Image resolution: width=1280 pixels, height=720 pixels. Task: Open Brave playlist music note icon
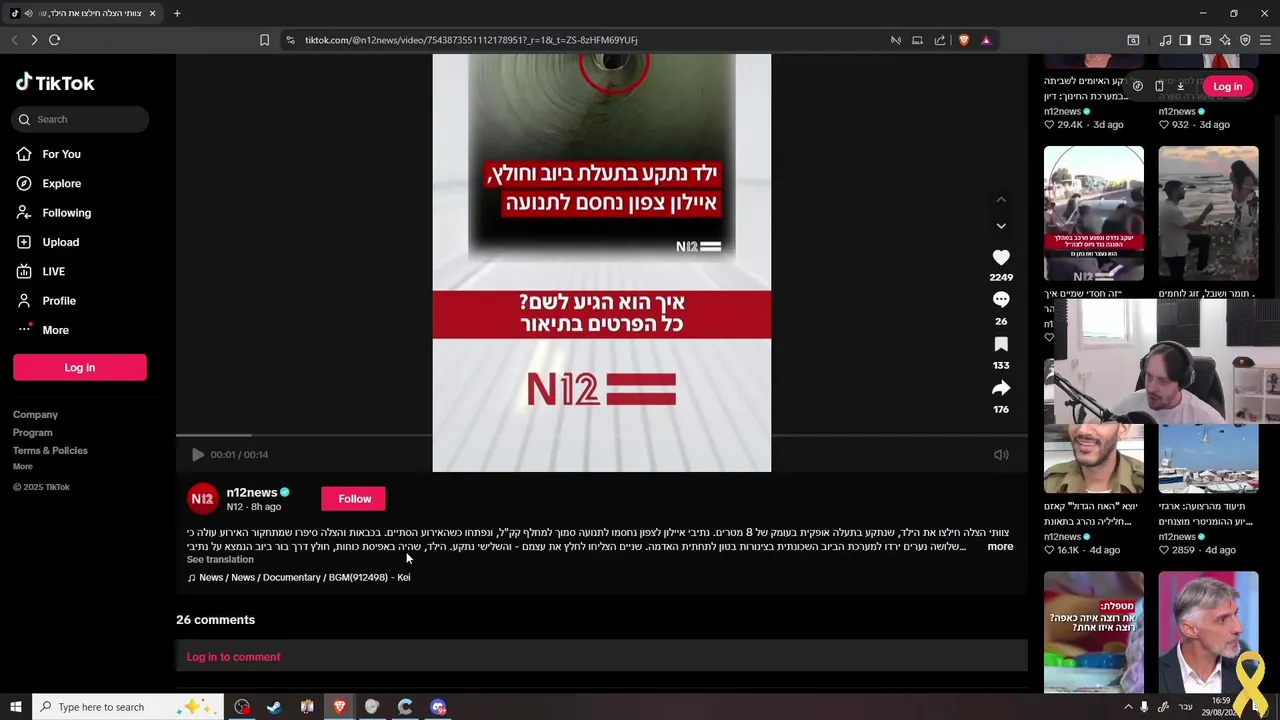click(x=1165, y=40)
